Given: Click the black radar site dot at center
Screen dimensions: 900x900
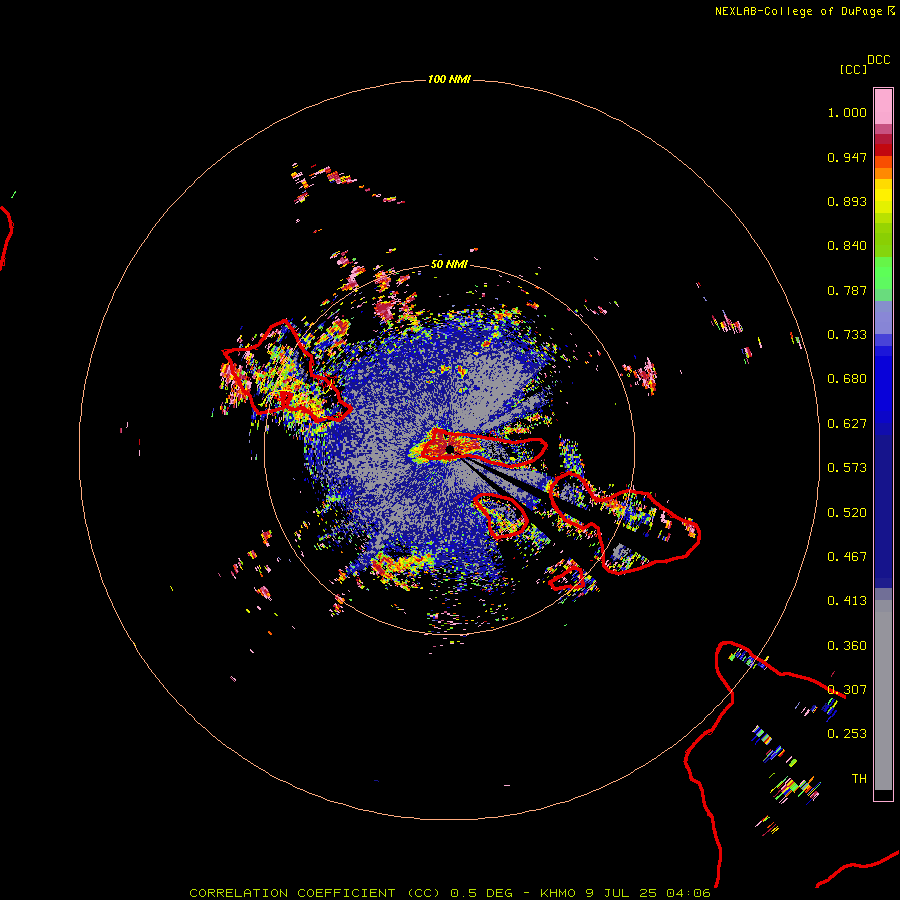Looking at the screenshot, I should click(x=450, y=449).
